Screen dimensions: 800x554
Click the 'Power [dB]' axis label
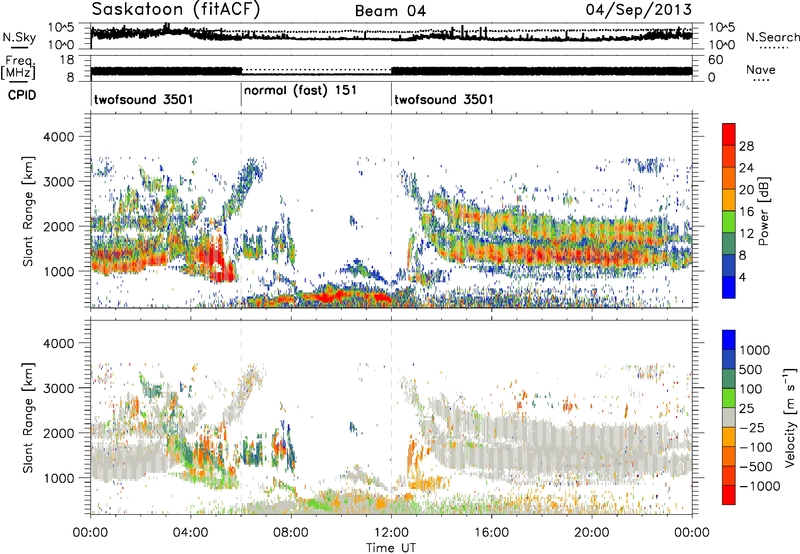click(763, 211)
